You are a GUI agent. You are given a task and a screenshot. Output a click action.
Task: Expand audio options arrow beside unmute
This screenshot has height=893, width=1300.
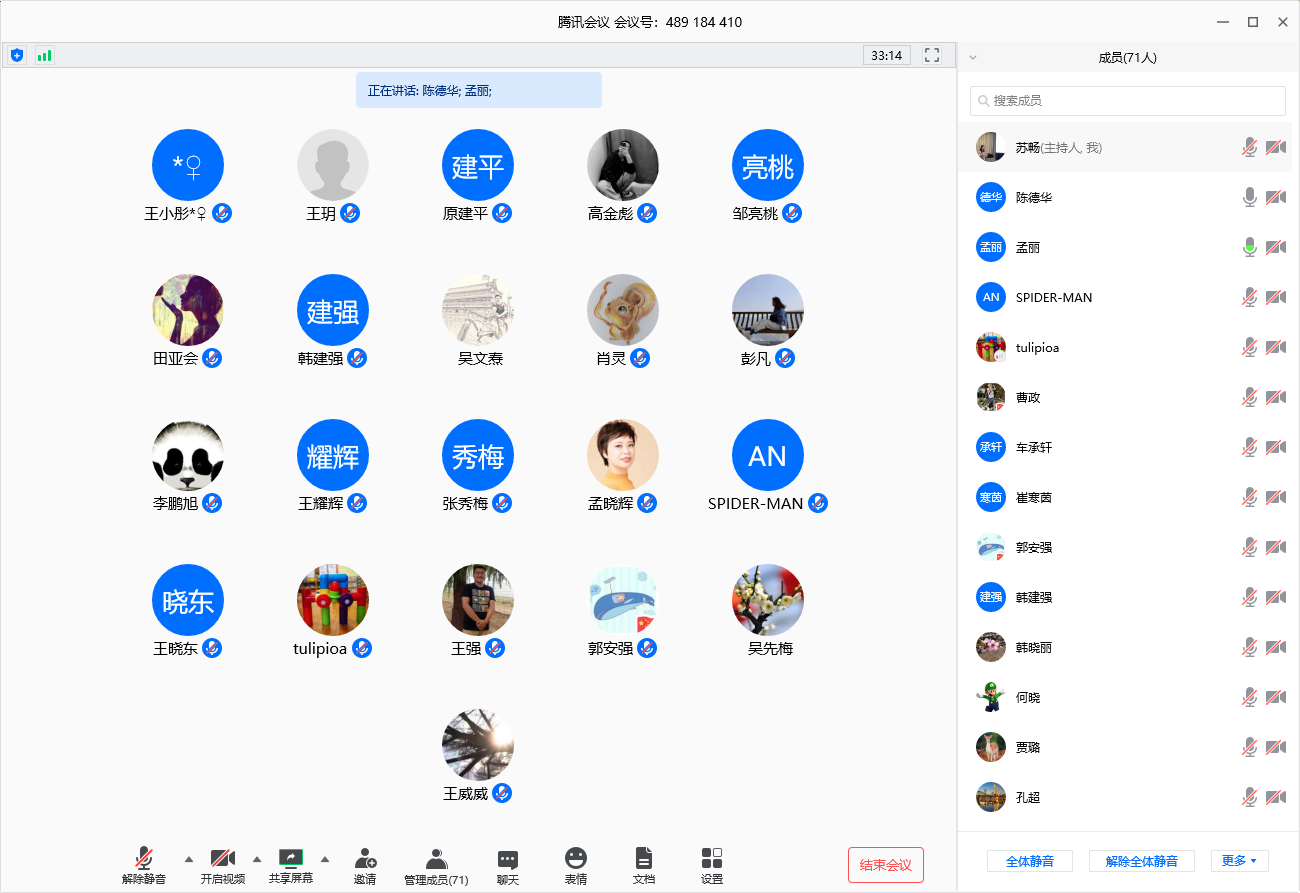coord(189,859)
